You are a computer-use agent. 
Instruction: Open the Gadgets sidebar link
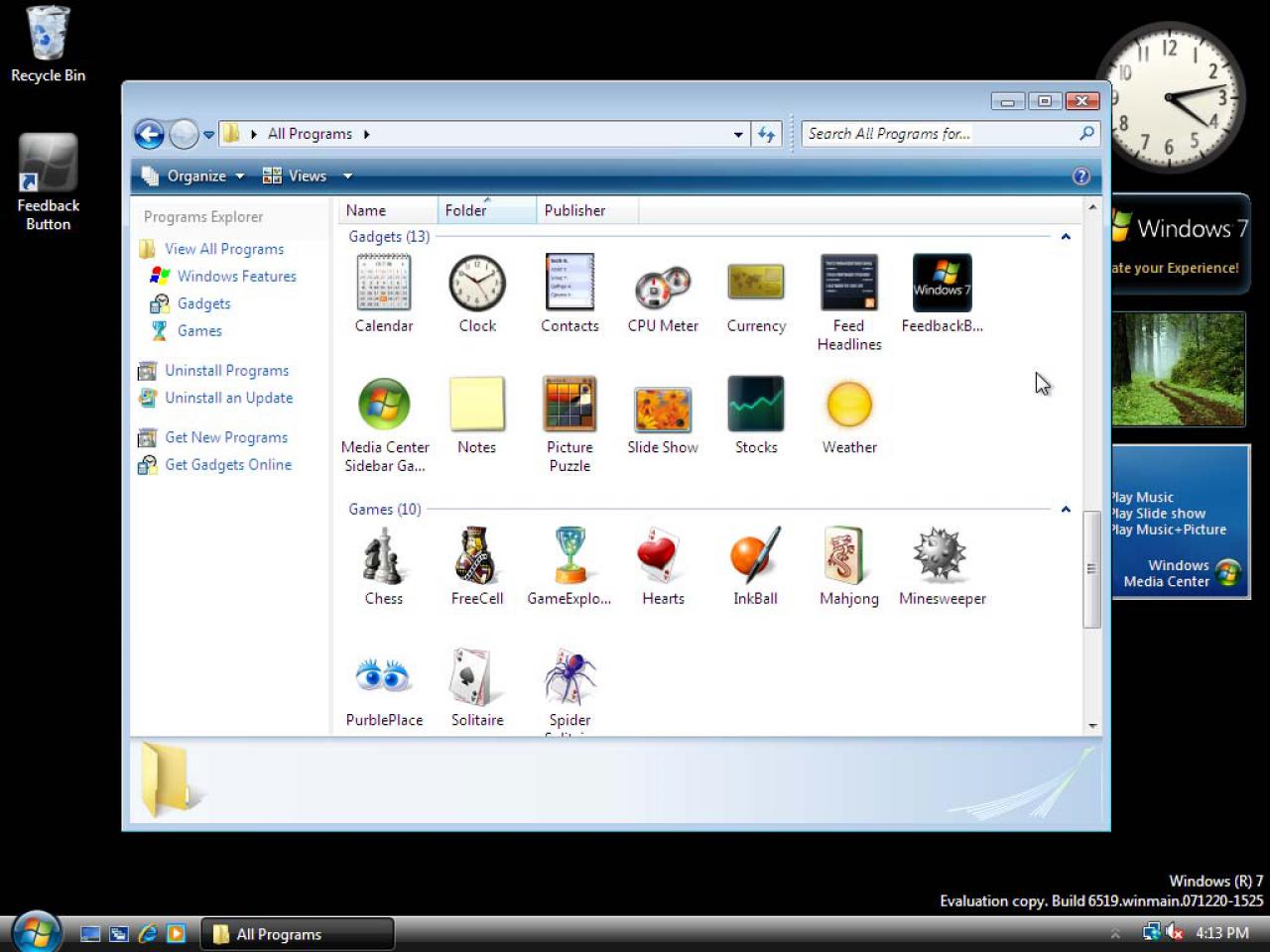pos(203,303)
